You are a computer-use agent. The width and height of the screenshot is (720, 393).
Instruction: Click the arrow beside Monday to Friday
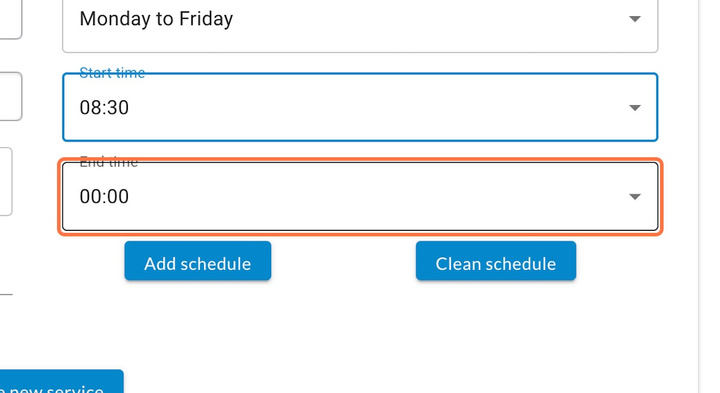635,19
